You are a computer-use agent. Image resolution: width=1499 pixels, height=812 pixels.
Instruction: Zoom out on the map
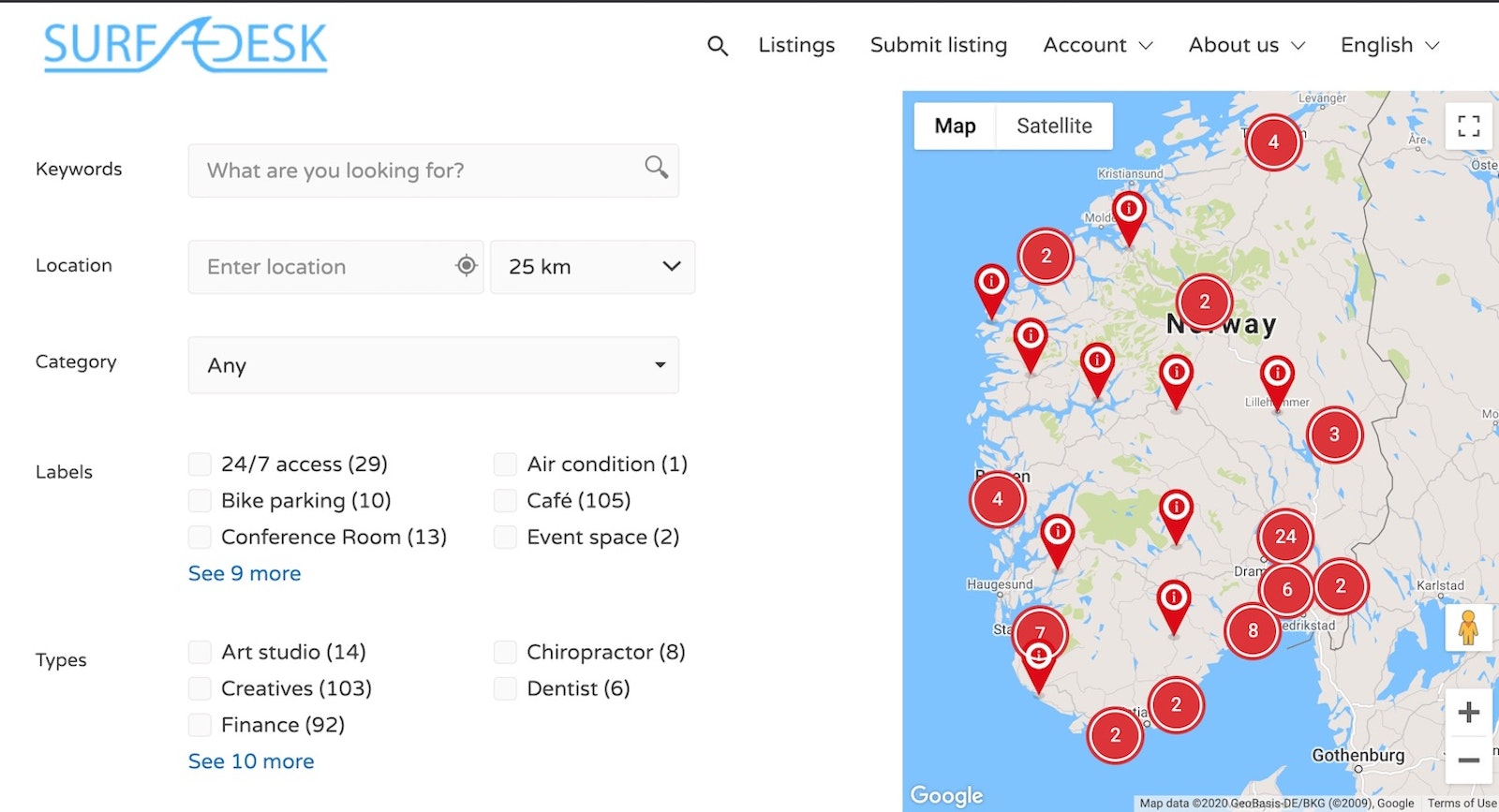1468,760
